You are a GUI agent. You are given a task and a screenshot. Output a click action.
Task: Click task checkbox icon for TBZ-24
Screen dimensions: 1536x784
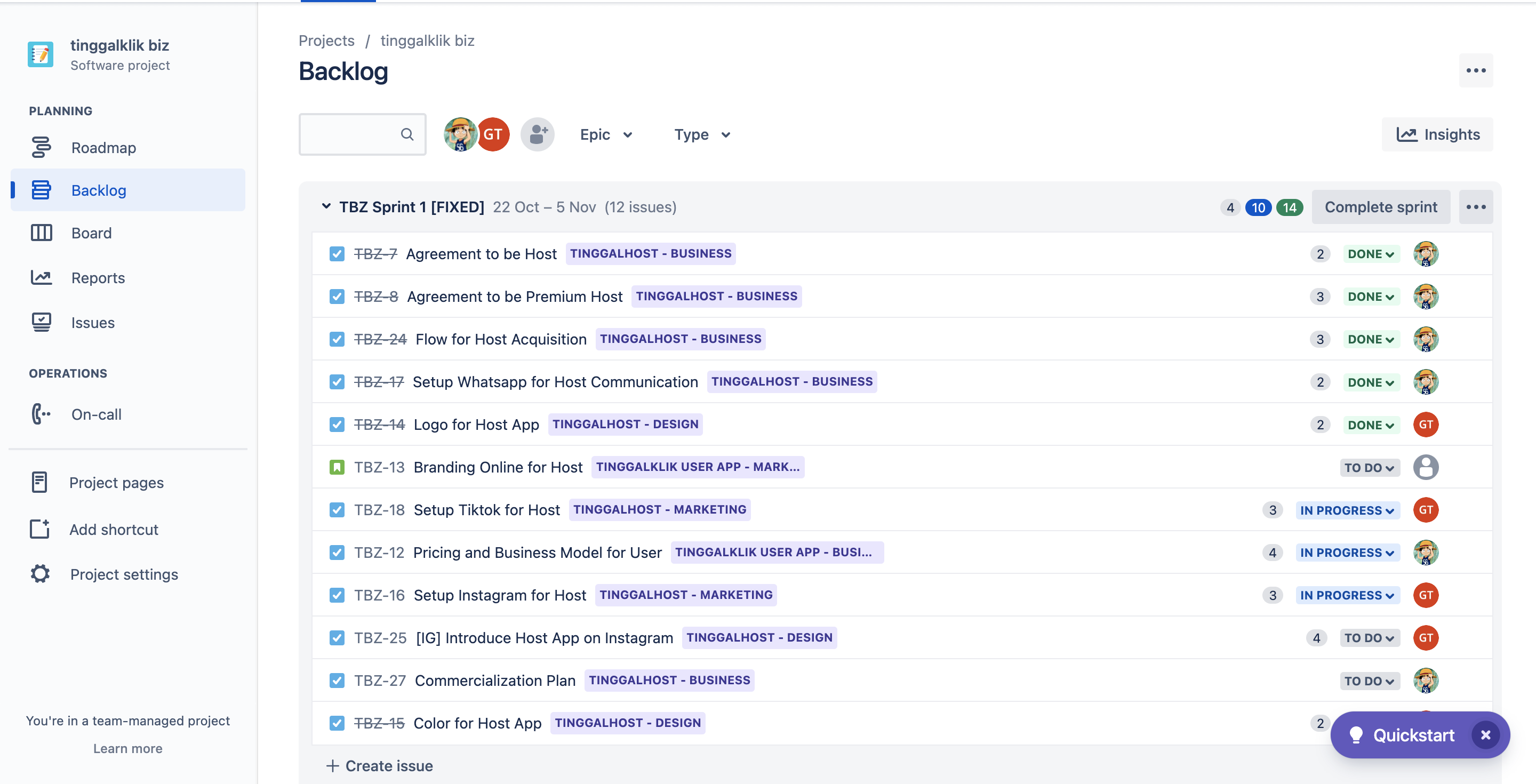coord(337,339)
